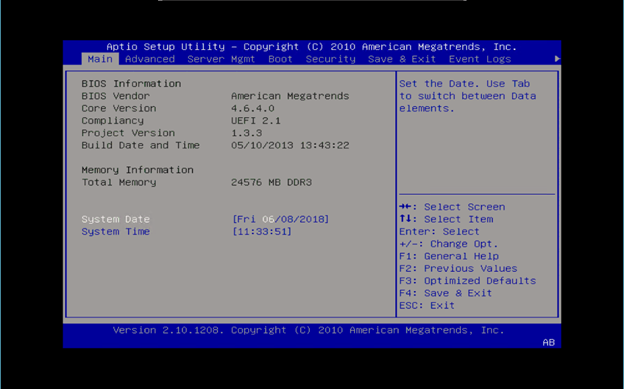Click the ESC: Exit hint
The height and width of the screenshot is (389, 624).
click(x=427, y=306)
